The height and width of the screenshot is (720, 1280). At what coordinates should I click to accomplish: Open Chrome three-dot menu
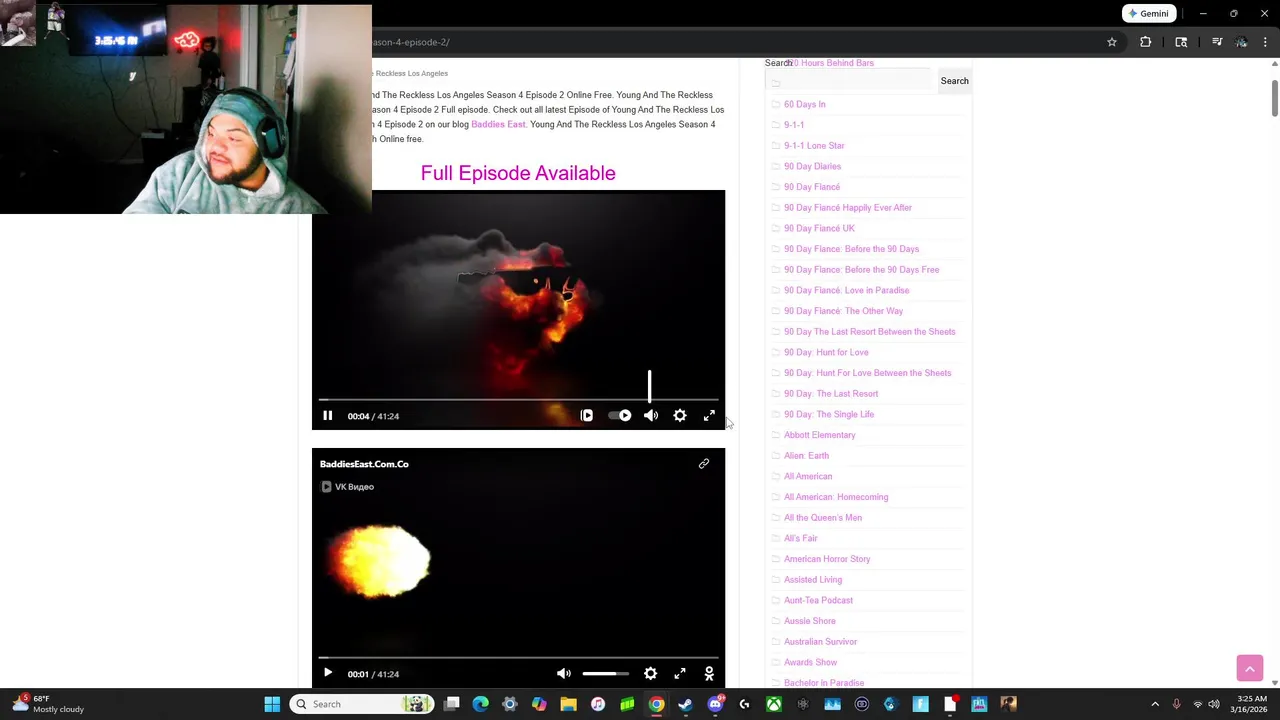[x=1267, y=42]
